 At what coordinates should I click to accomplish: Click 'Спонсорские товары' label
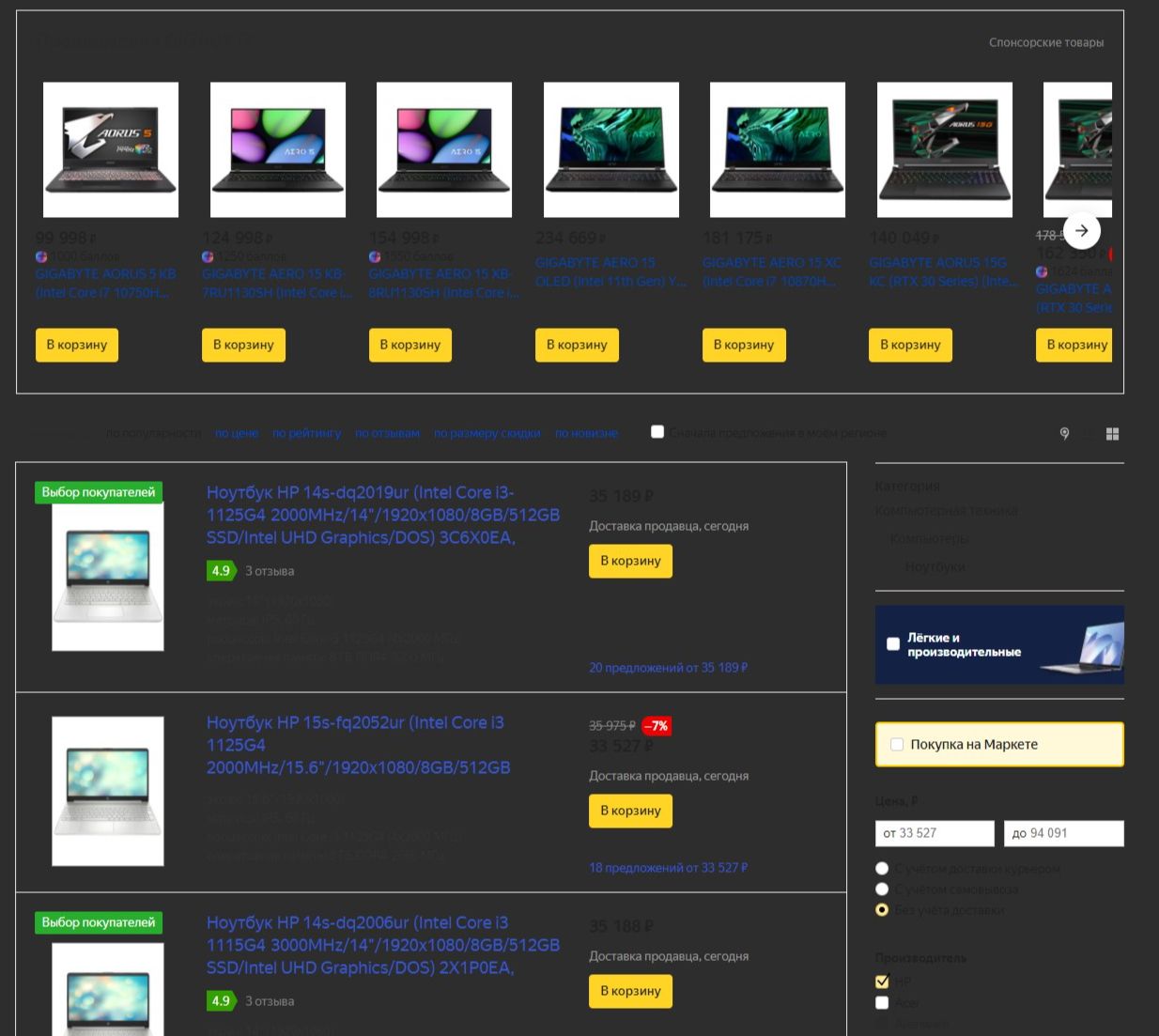[x=1046, y=42]
